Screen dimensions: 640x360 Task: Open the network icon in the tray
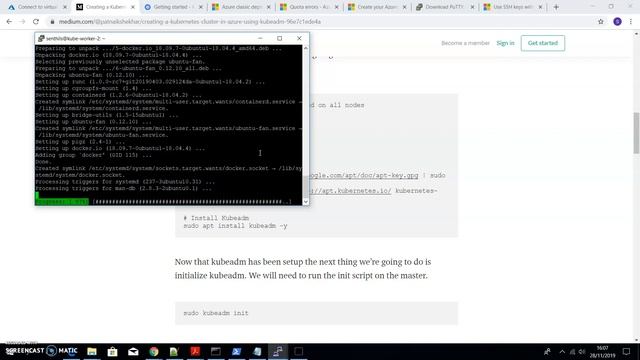(572, 352)
